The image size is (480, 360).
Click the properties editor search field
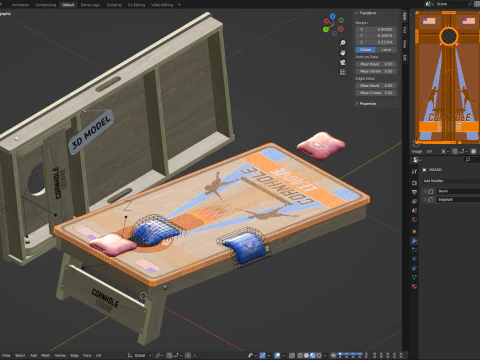[x=471, y=160]
